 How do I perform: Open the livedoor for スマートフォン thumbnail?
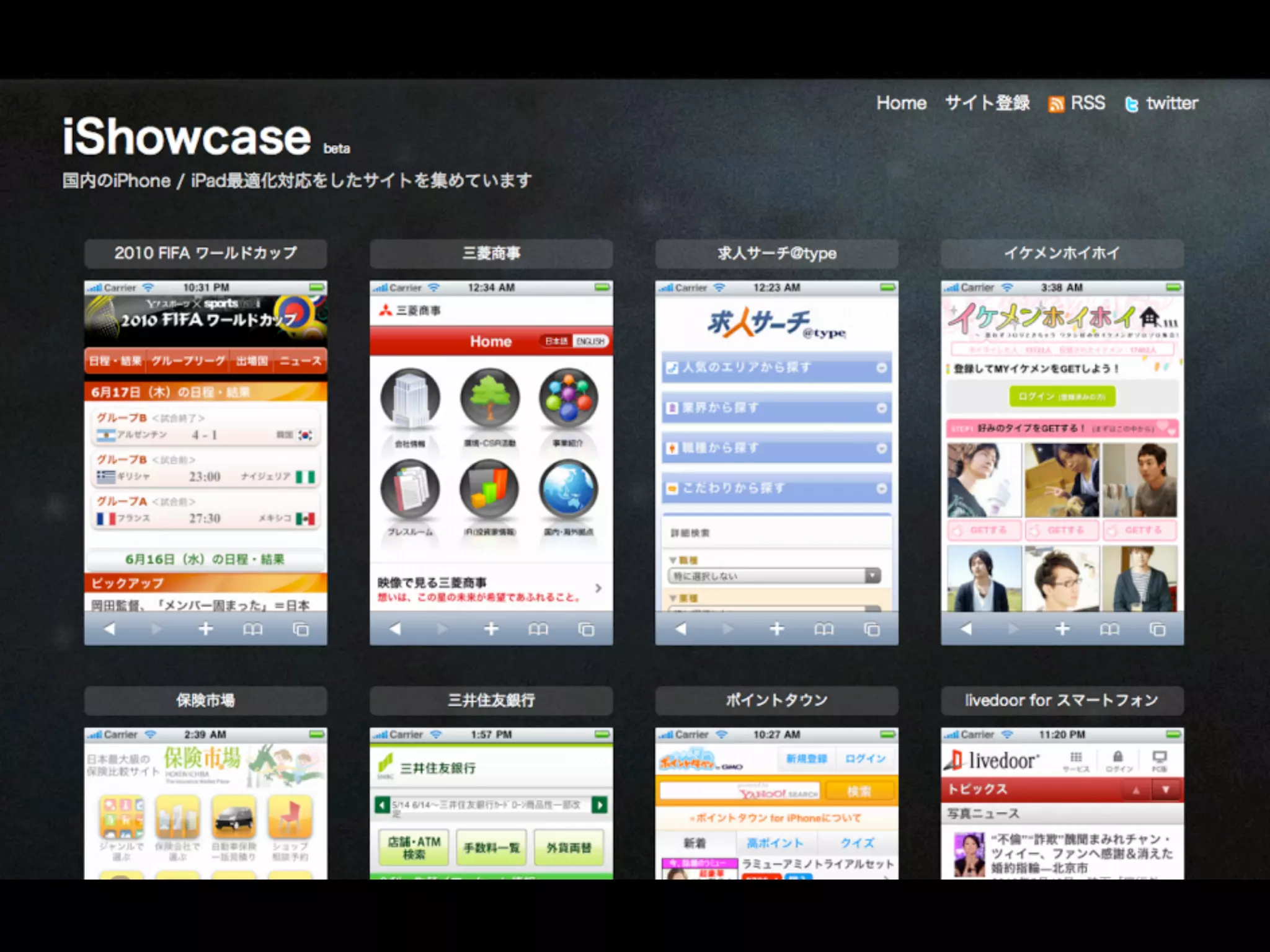(1062, 804)
